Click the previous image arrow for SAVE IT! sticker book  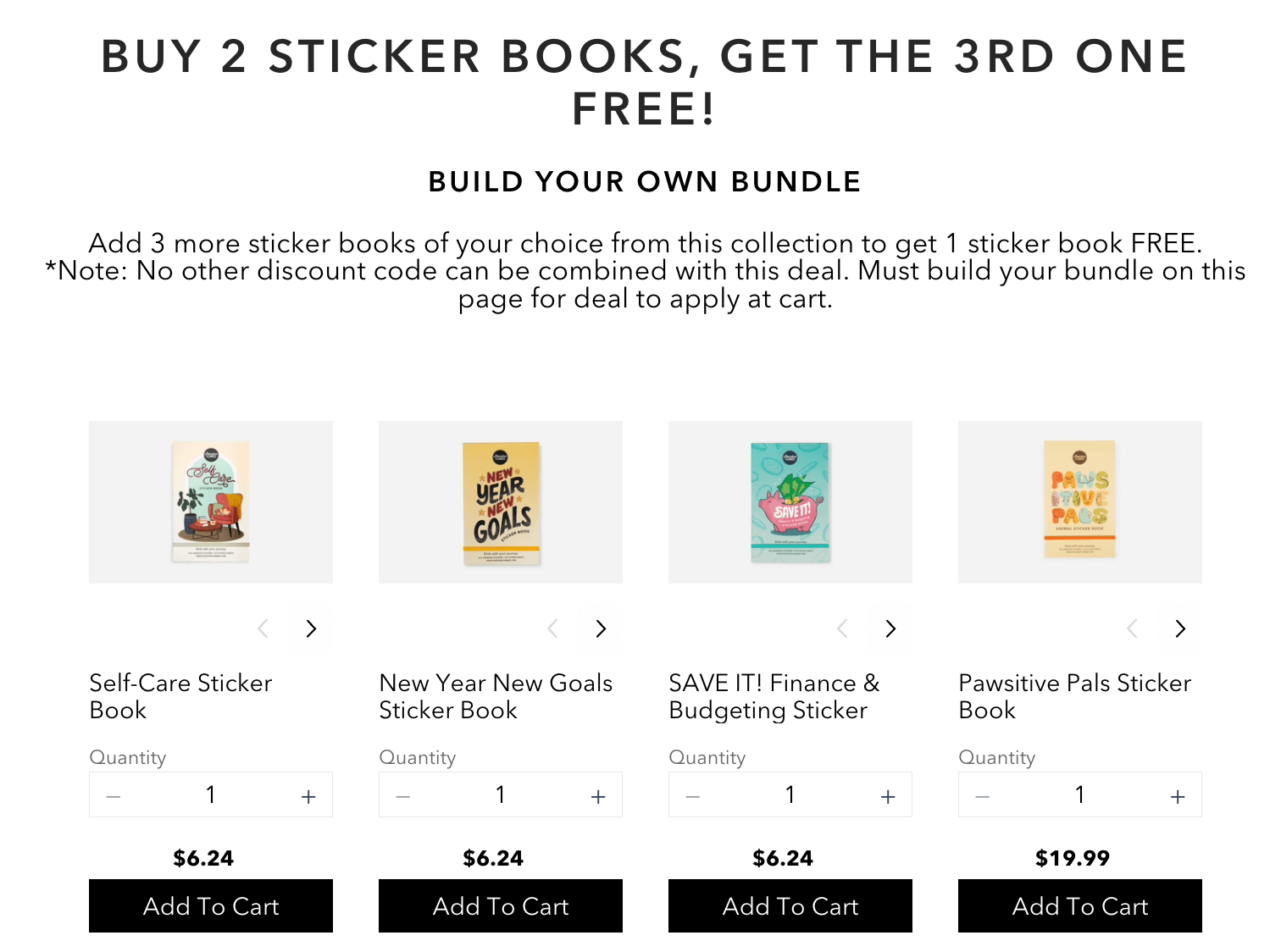pyautogui.click(x=843, y=628)
